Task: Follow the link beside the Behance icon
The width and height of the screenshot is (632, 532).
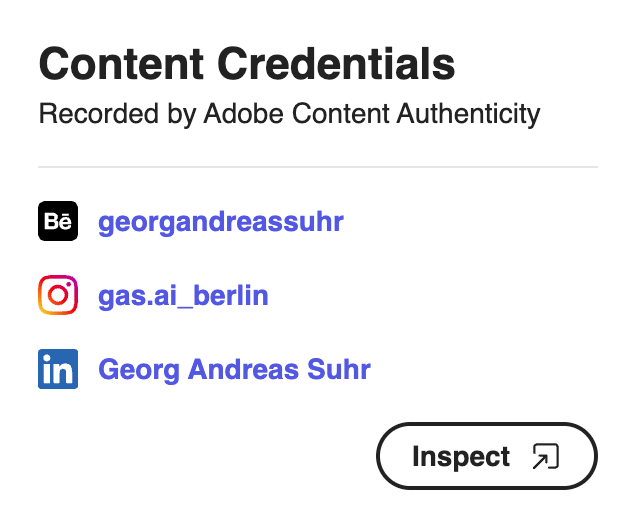Action: coord(221,222)
